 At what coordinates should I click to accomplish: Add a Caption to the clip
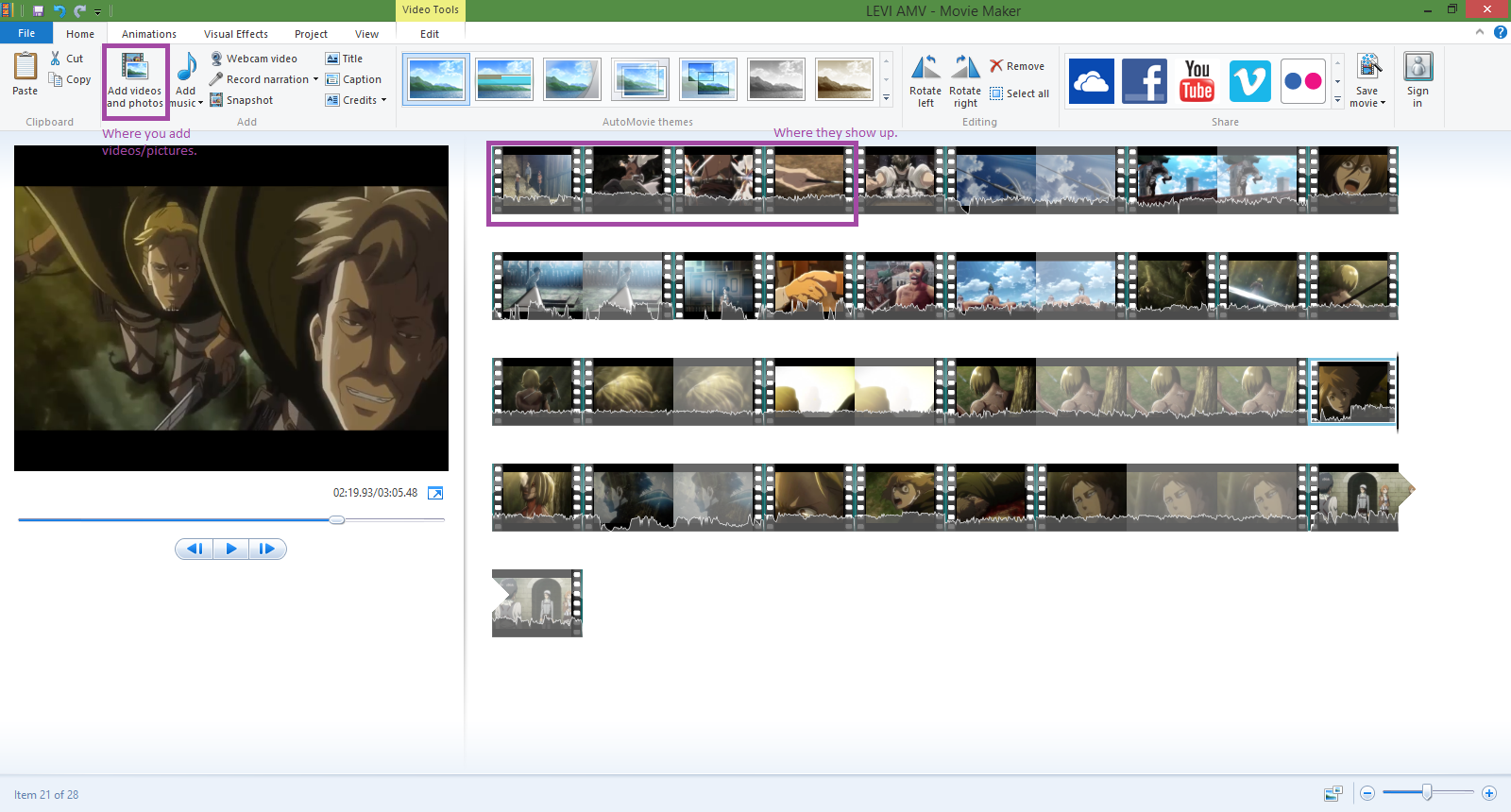tap(353, 79)
